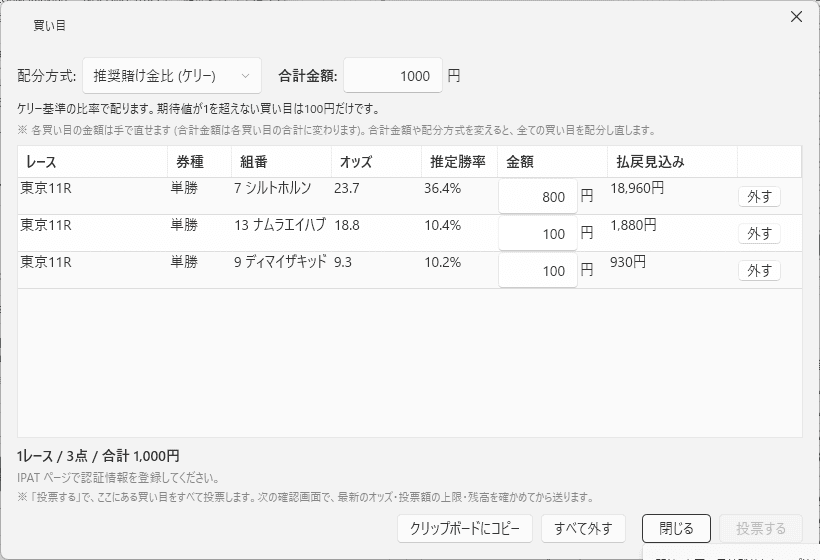820x560 pixels.
Task: Select the 7 シルトホルン horse name cell
Action: point(272,188)
